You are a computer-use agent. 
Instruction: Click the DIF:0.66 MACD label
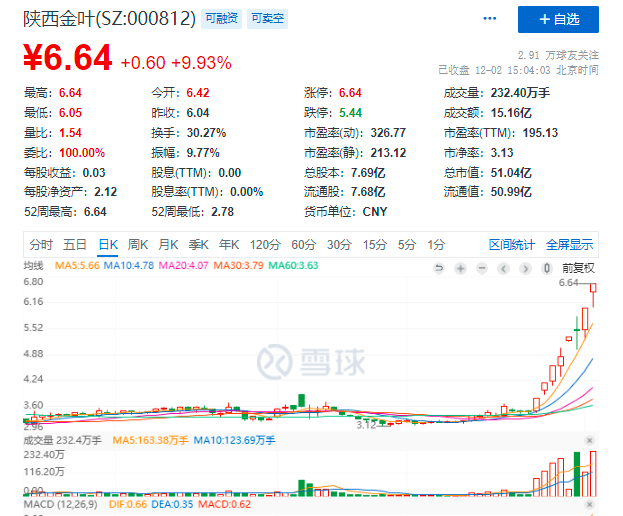tap(128, 504)
